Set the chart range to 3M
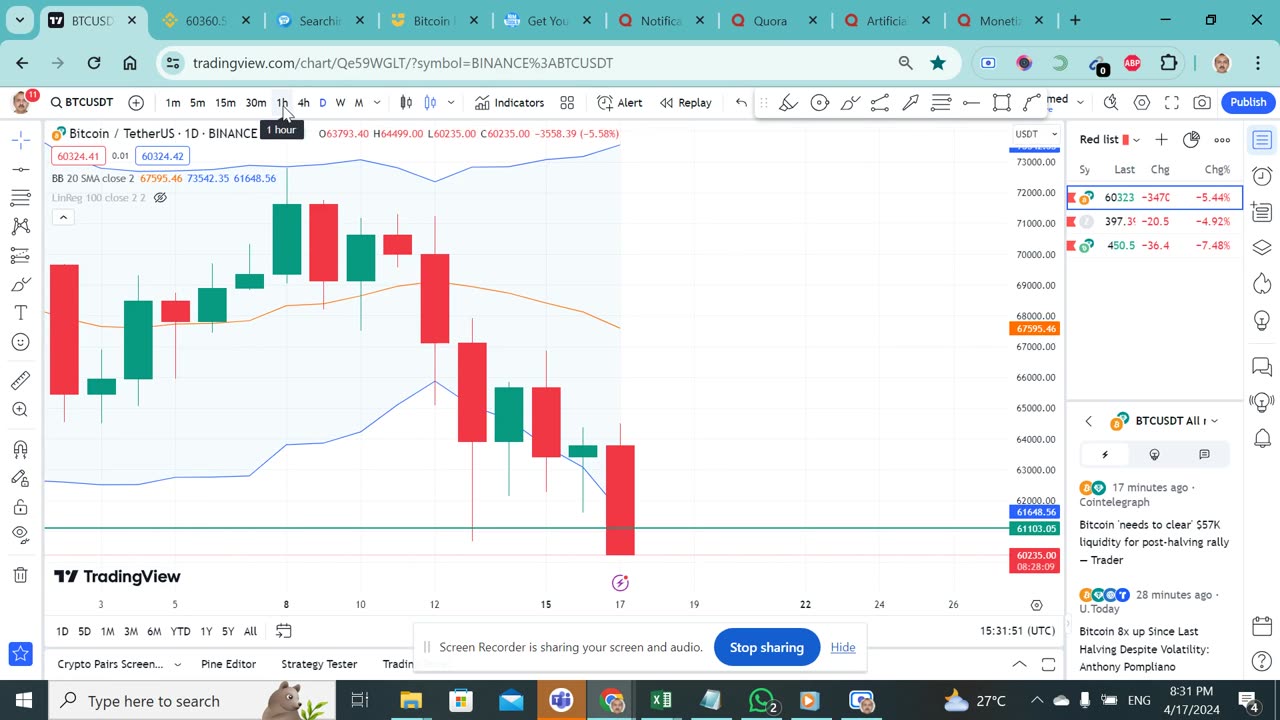 (131, 631)
